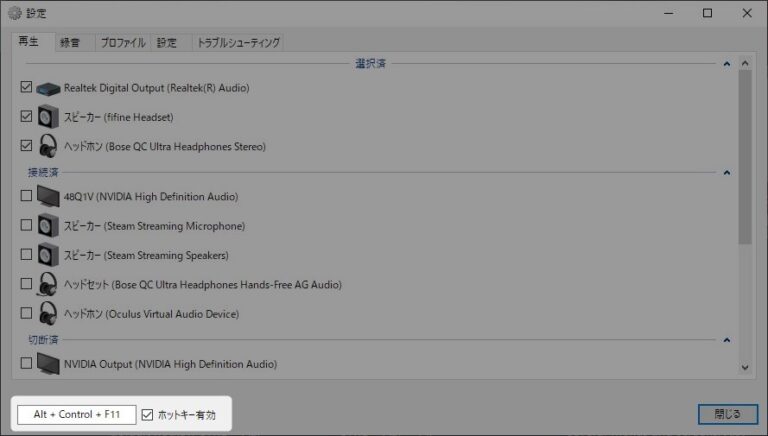Click the Realtek Digital Output device icon
The image size is (768, 436).
click(x=49, y=88)
